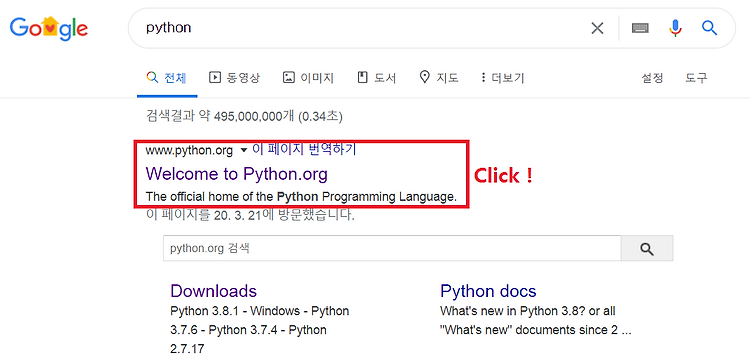Click the Google logo
The image size is (750, 363).
tap(49, 28)
